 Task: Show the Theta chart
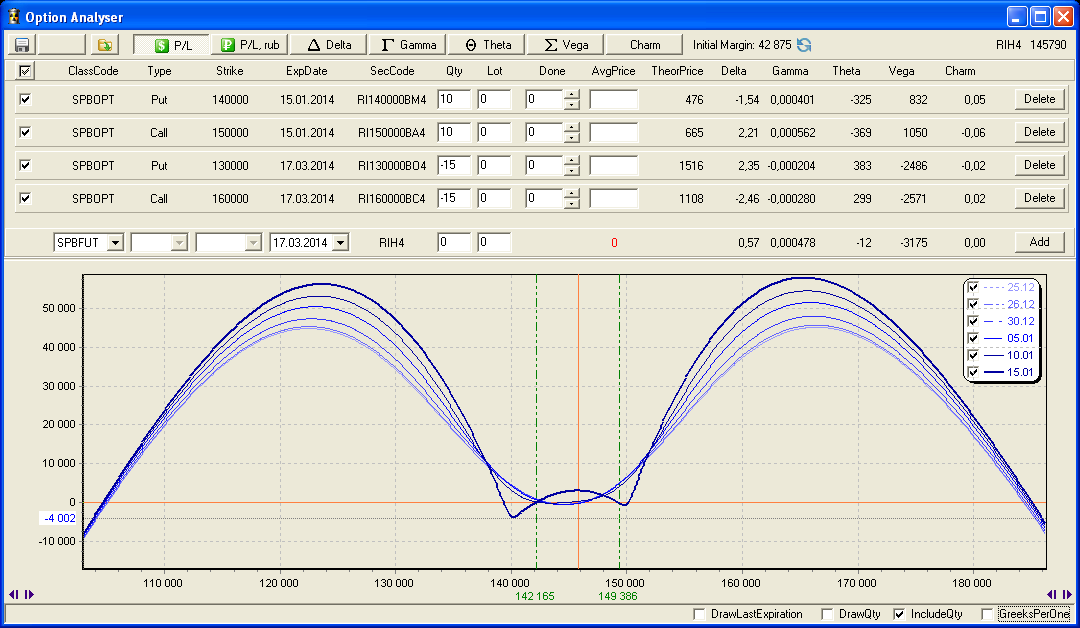point(487,45)
